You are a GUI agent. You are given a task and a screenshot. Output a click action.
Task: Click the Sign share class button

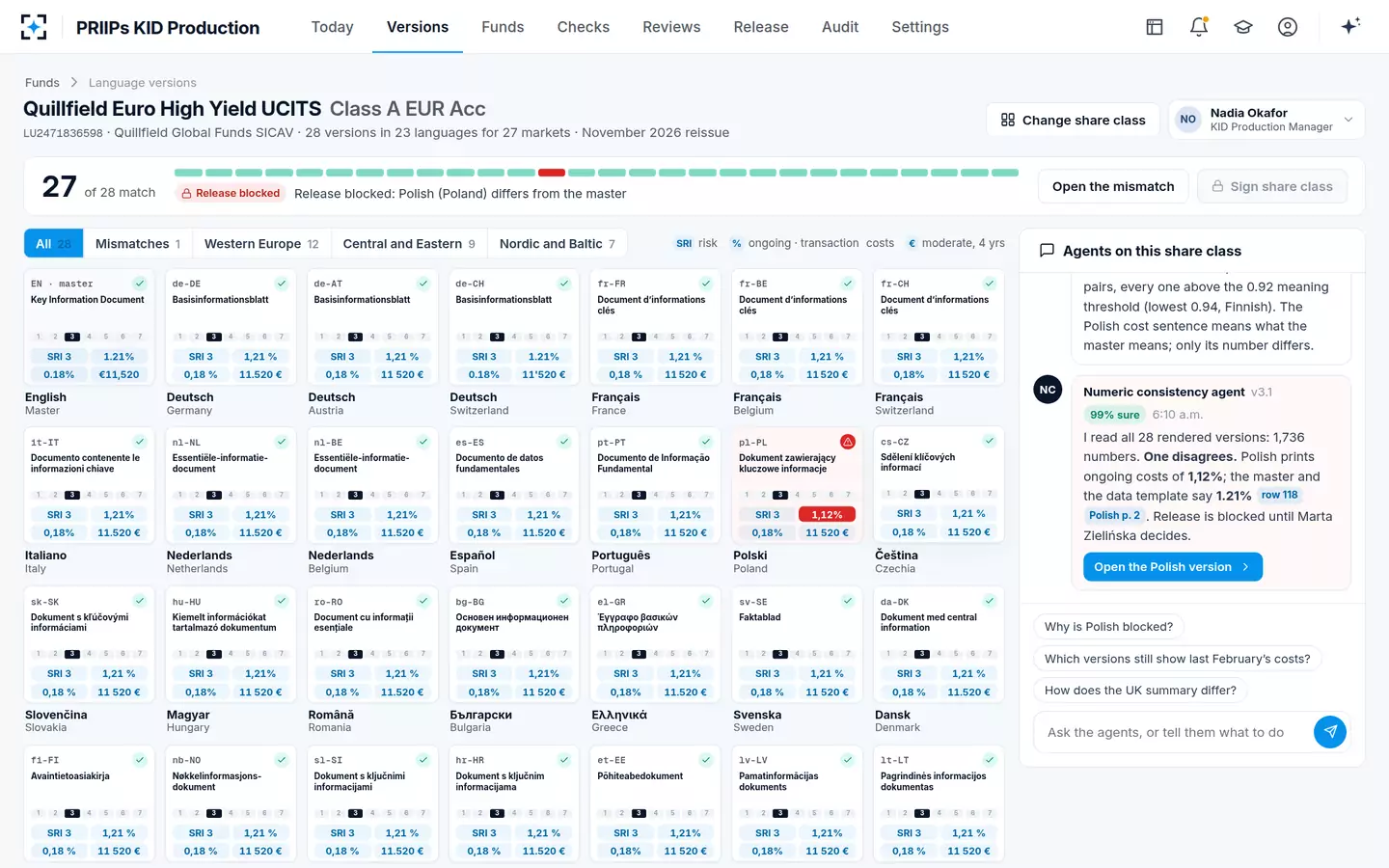tap(1272, 186)
